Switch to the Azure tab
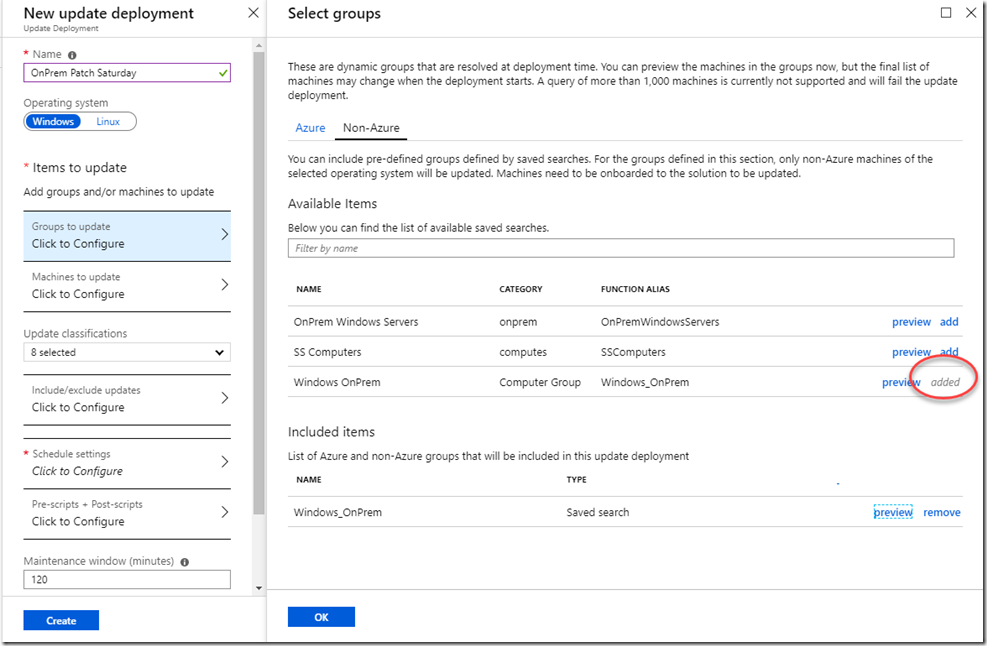 tap(310, 128)
